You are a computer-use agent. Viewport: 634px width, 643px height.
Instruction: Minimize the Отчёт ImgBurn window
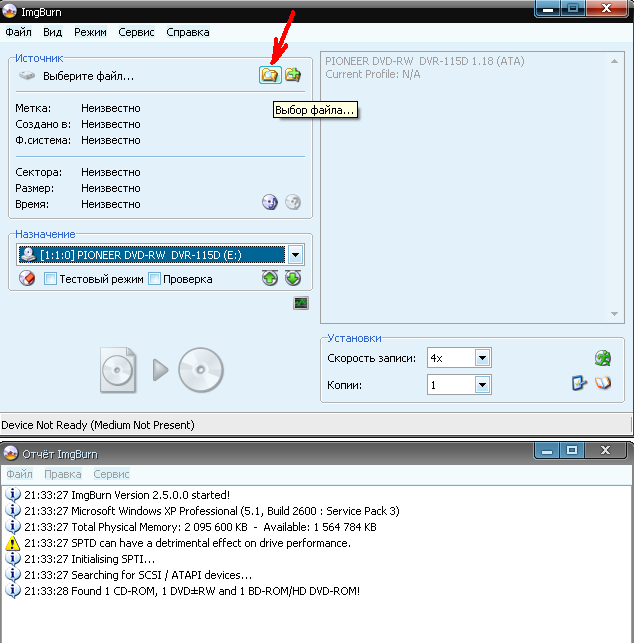[547, 451]
